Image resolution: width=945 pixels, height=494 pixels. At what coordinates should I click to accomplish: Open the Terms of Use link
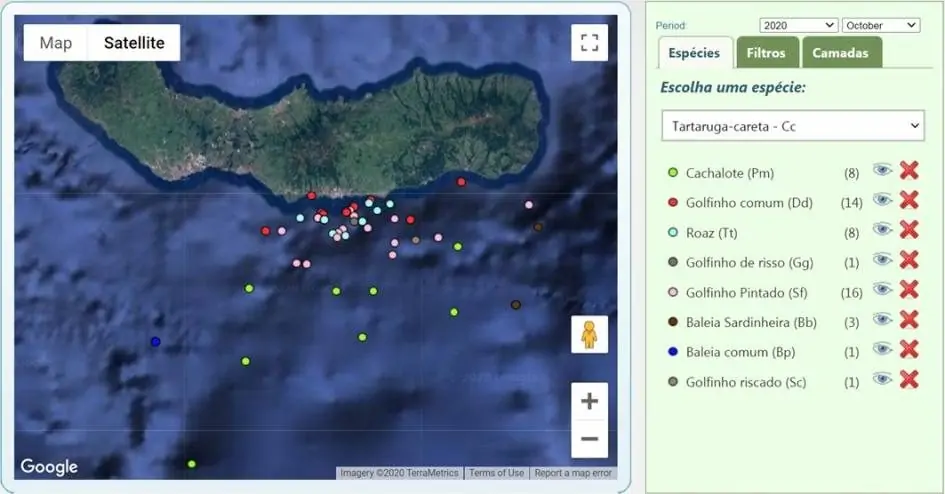pos(496,473)
